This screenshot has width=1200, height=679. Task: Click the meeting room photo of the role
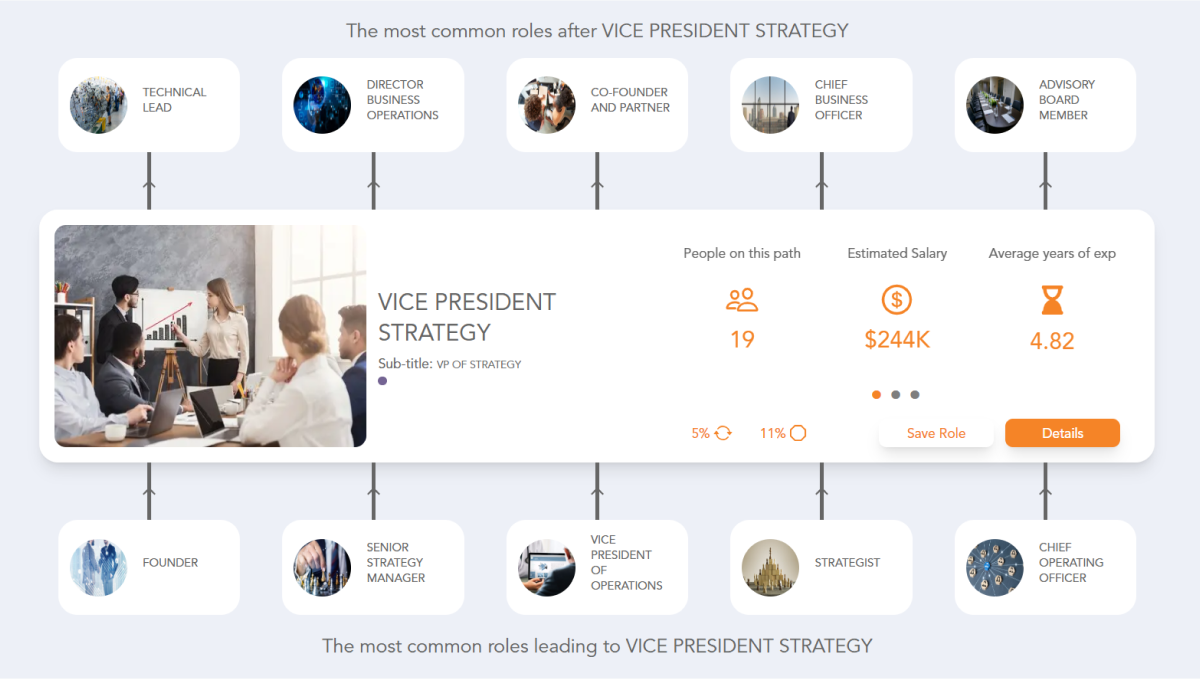[210, 334]
